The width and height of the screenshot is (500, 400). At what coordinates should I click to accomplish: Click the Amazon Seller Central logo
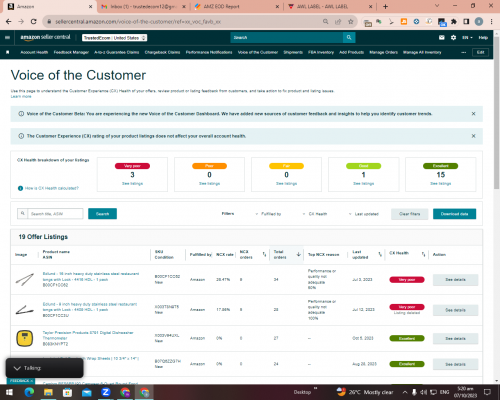(45, 37)
